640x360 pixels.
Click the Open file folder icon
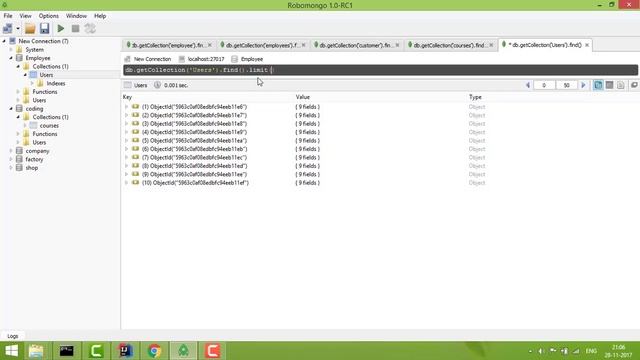pos(30,29)
